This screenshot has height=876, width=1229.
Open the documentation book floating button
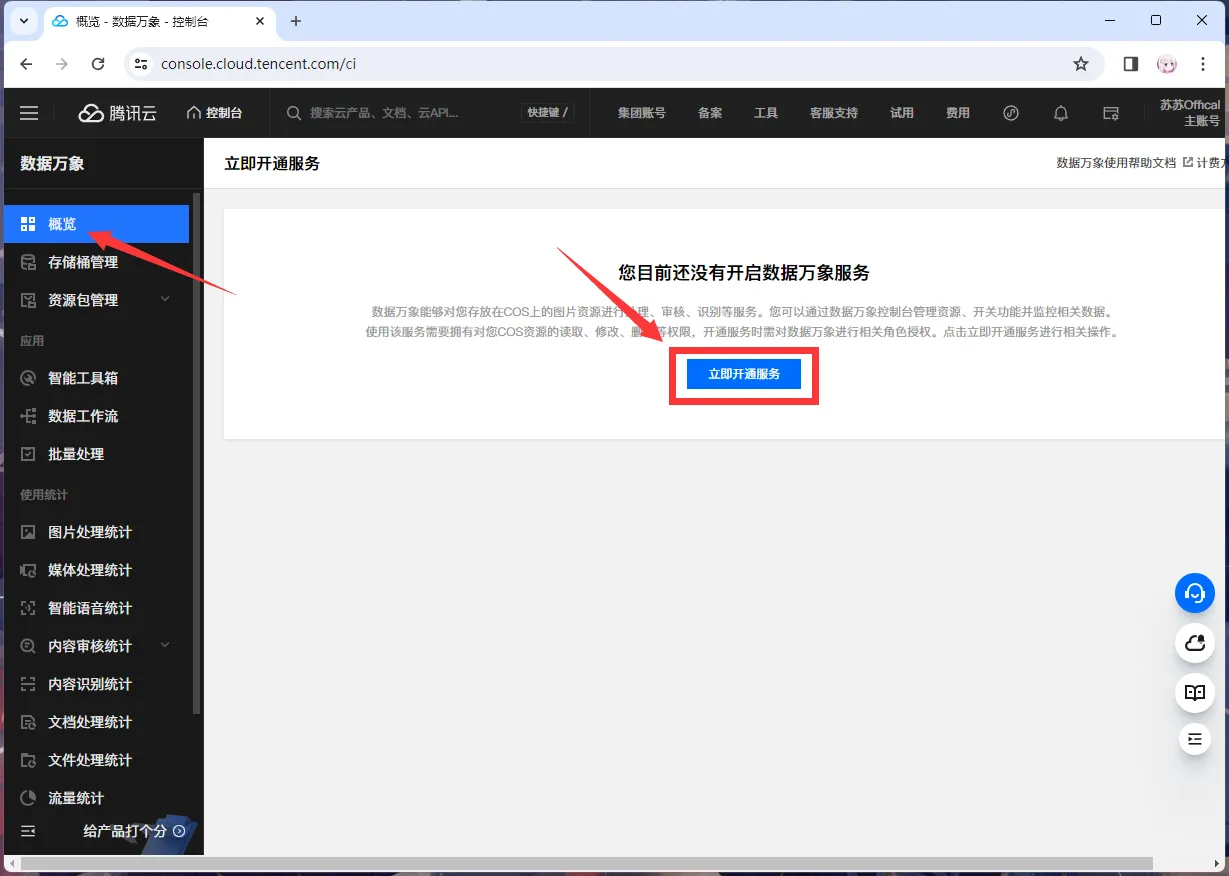pyautogui.click(x=1194, y=692)
